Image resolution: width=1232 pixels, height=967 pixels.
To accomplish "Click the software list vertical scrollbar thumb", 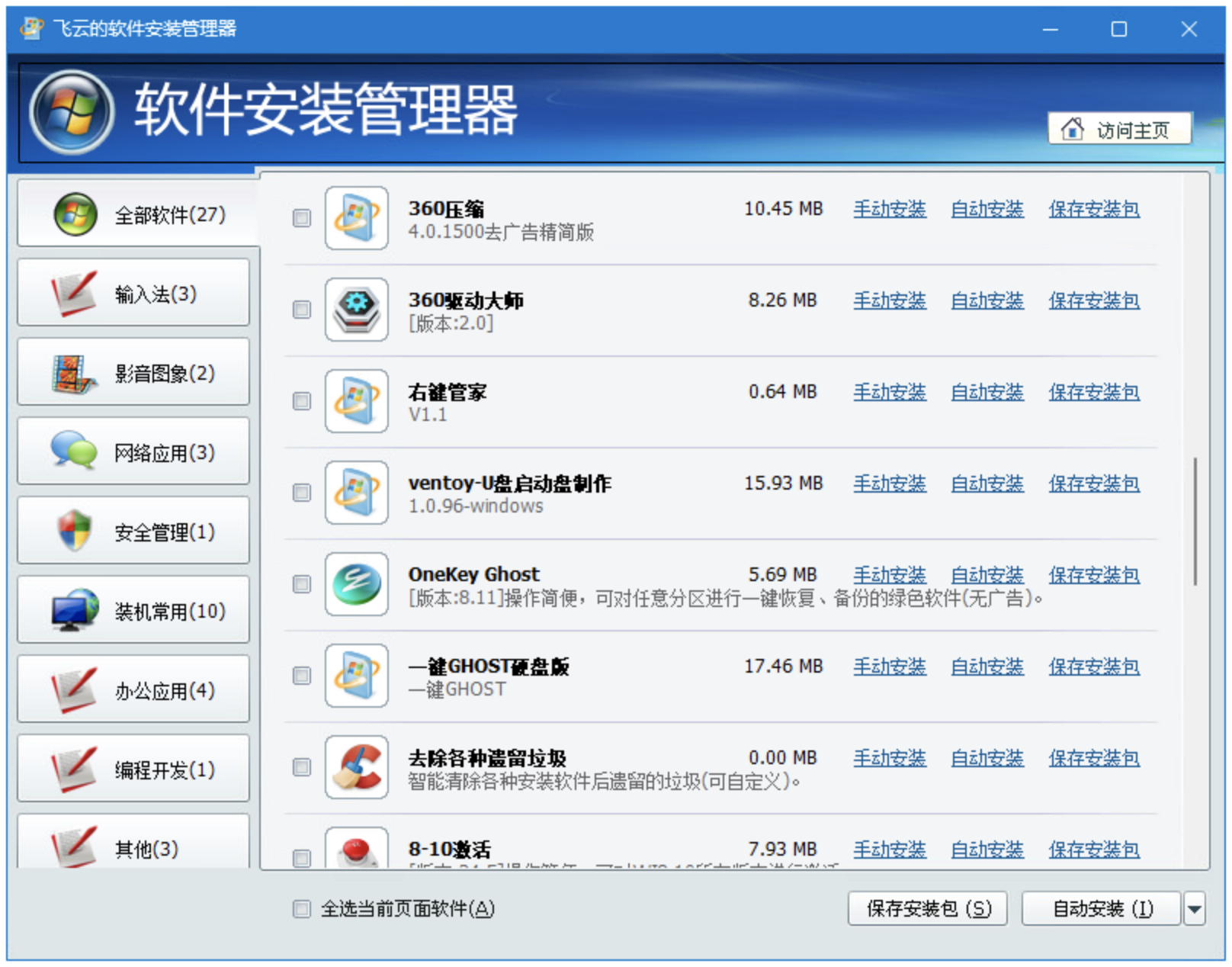I will click(1195, 522).
